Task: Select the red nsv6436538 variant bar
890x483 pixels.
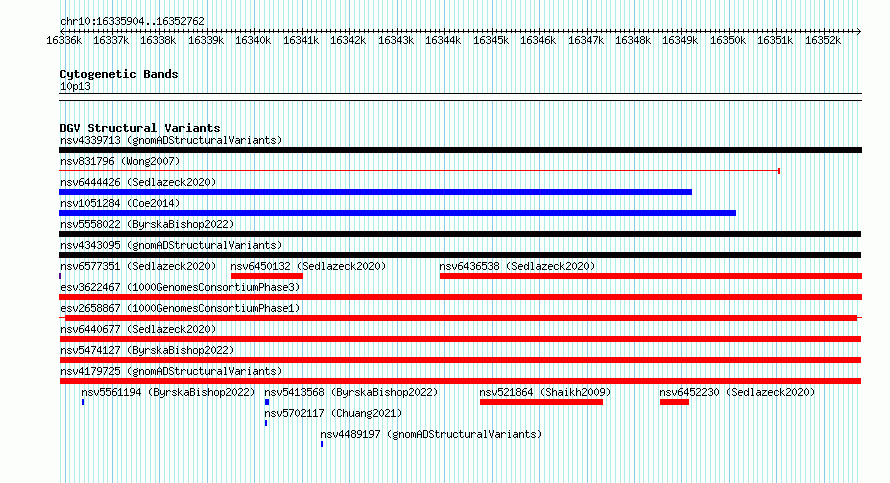Action: tap(651, 276)
